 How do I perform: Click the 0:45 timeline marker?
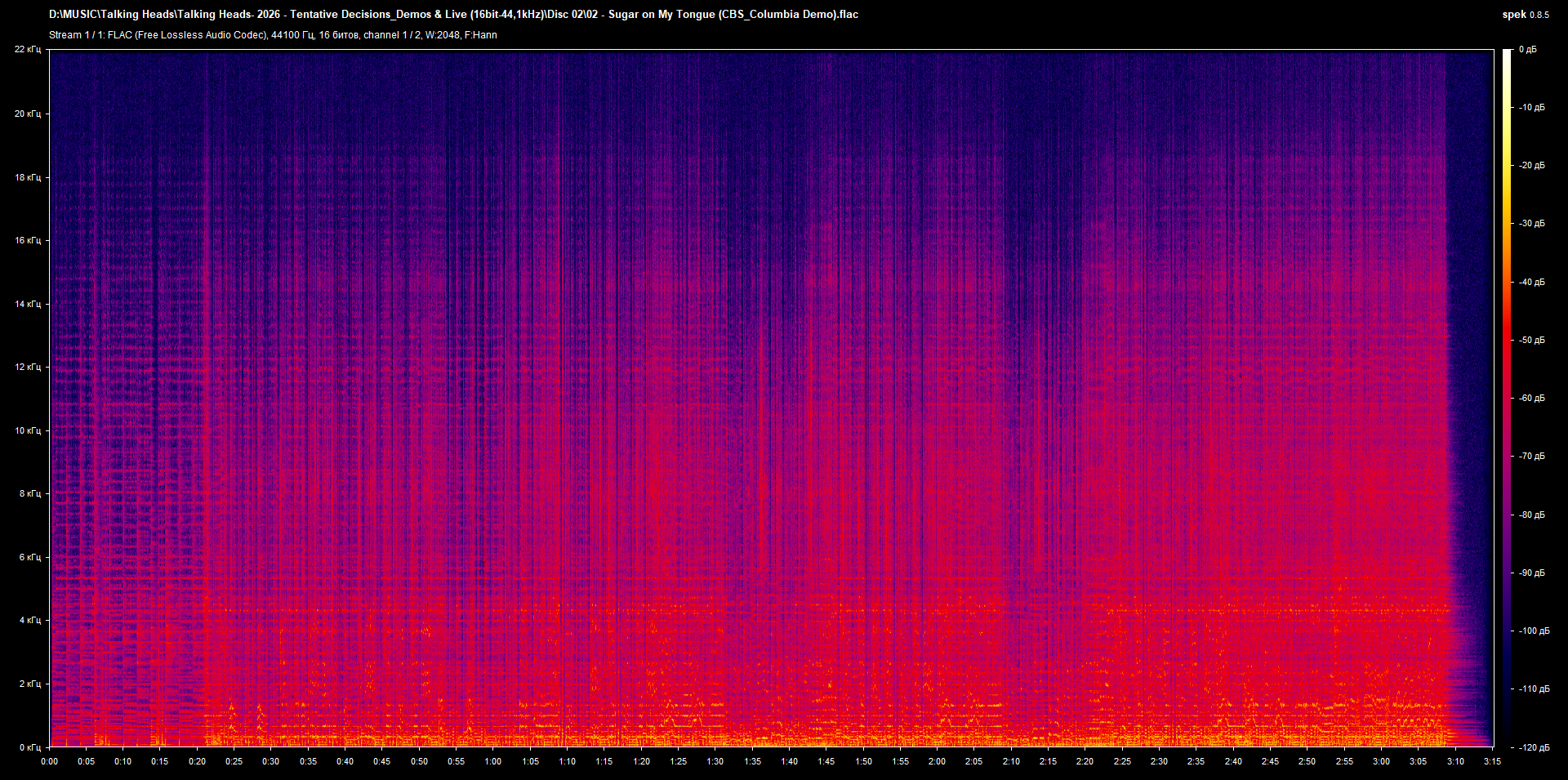tap(381, 760)
